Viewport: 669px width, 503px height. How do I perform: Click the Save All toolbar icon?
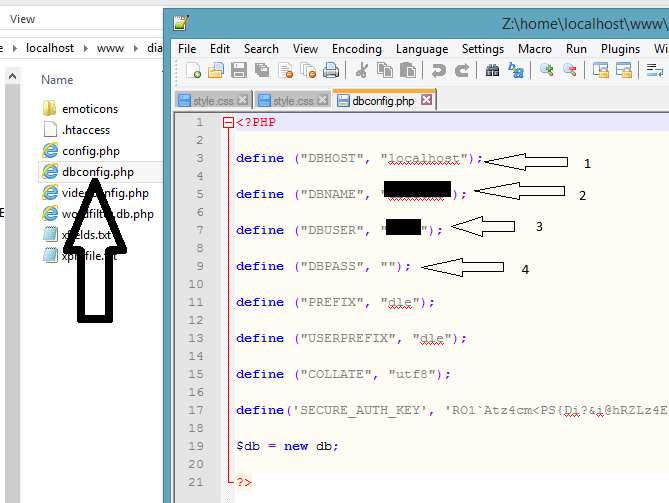(262, 70)
